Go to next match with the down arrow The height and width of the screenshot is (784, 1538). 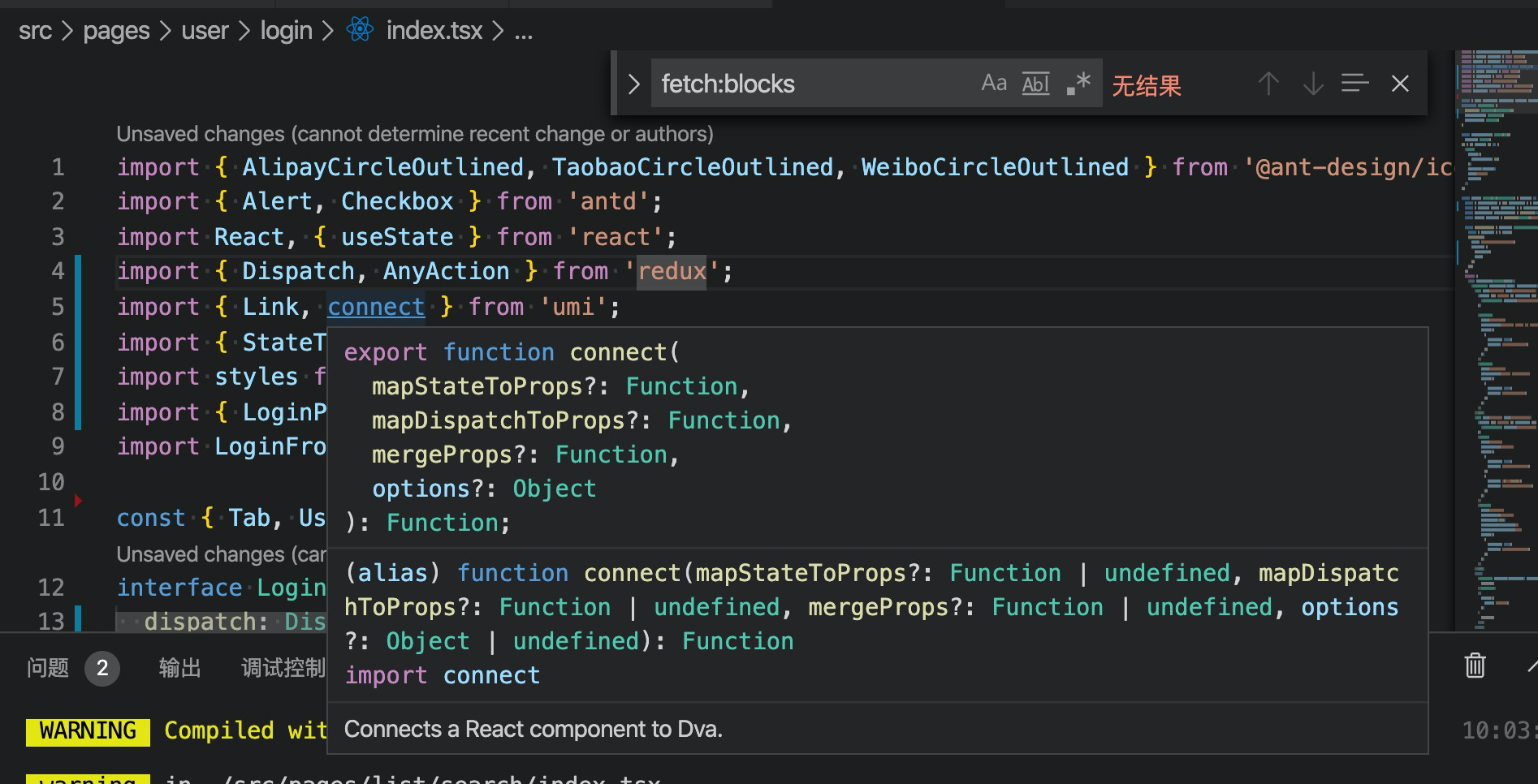click(x=1312, y=83)
